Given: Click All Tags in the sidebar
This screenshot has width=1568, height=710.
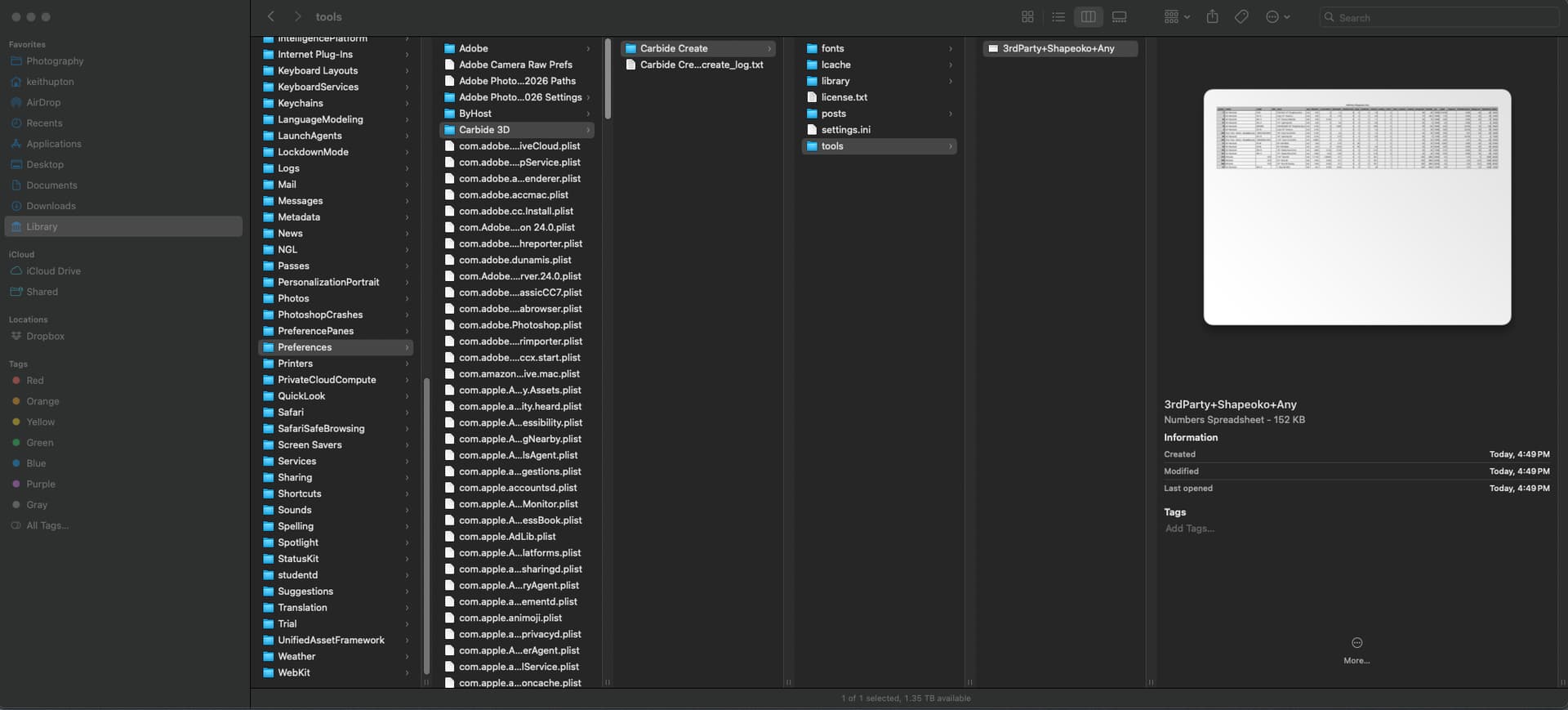Looking at the screenshot, I should click(47, 526).
